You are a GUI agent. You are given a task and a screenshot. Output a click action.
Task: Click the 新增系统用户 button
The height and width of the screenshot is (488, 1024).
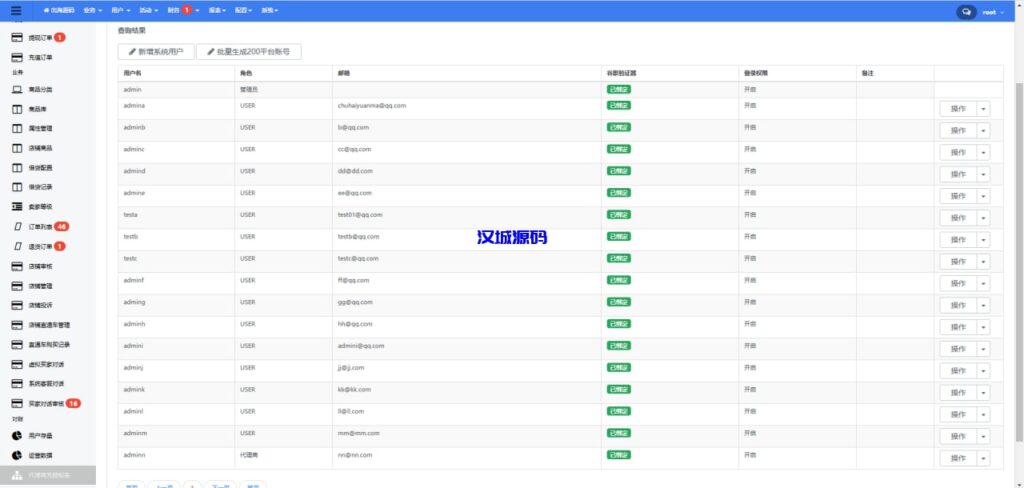[156, 51]
